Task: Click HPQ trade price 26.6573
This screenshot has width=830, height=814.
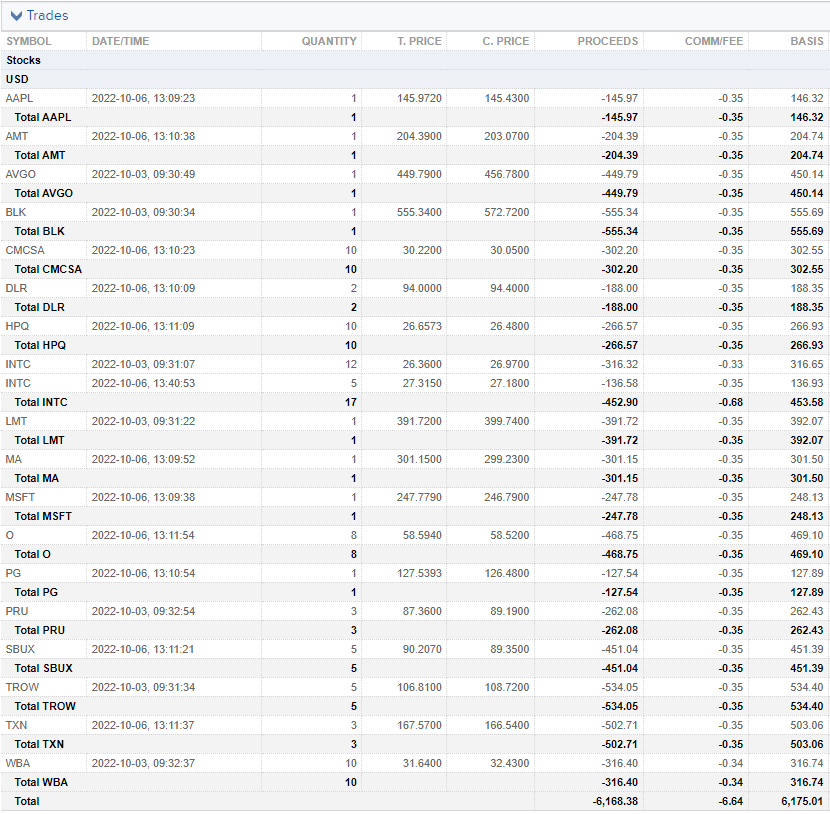Action: (422, 327)
